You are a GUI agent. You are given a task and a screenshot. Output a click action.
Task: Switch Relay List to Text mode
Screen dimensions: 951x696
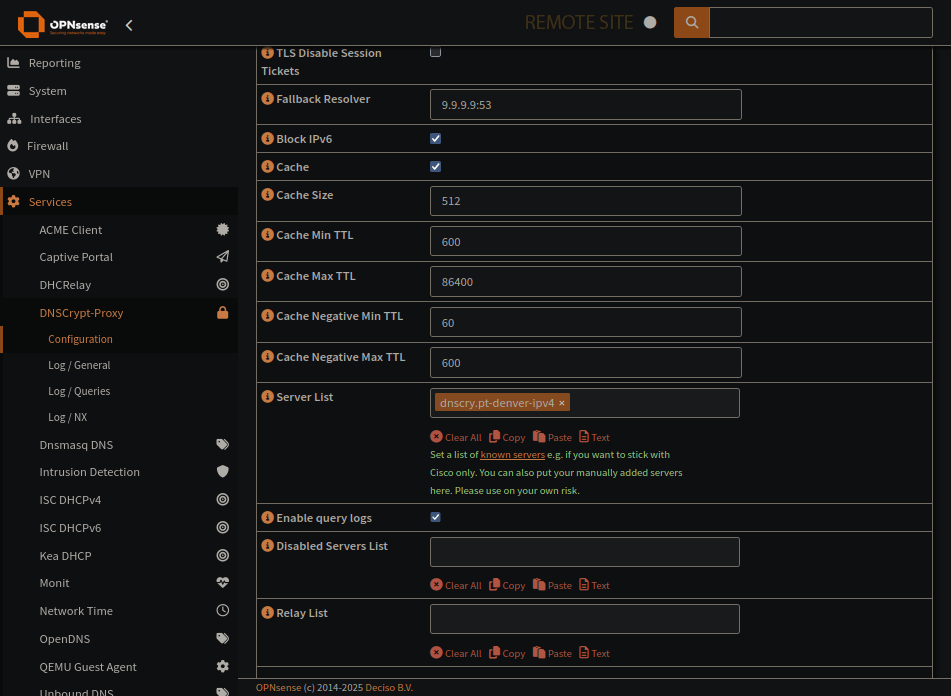[x=594, y=653]
